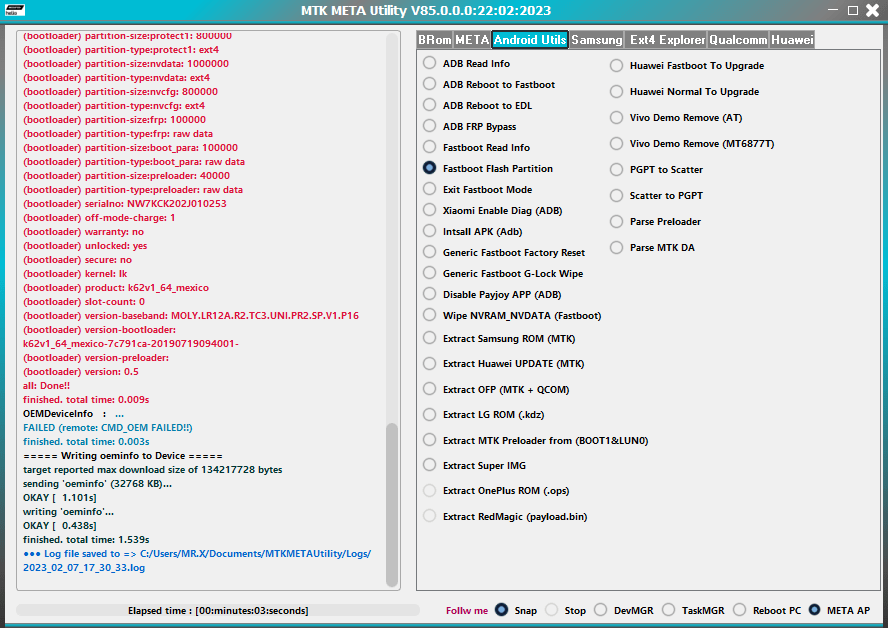Choose Wipe NVRAM_NVDATA (Fastboot)
Viewport: 888px width, 628px height.
tap(429, 315)
